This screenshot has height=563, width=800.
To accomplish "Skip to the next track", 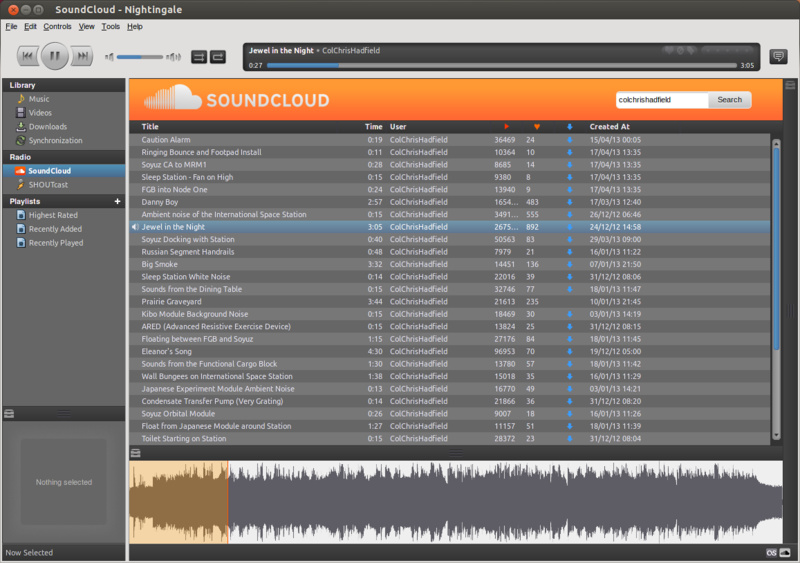I will [82, 56].
